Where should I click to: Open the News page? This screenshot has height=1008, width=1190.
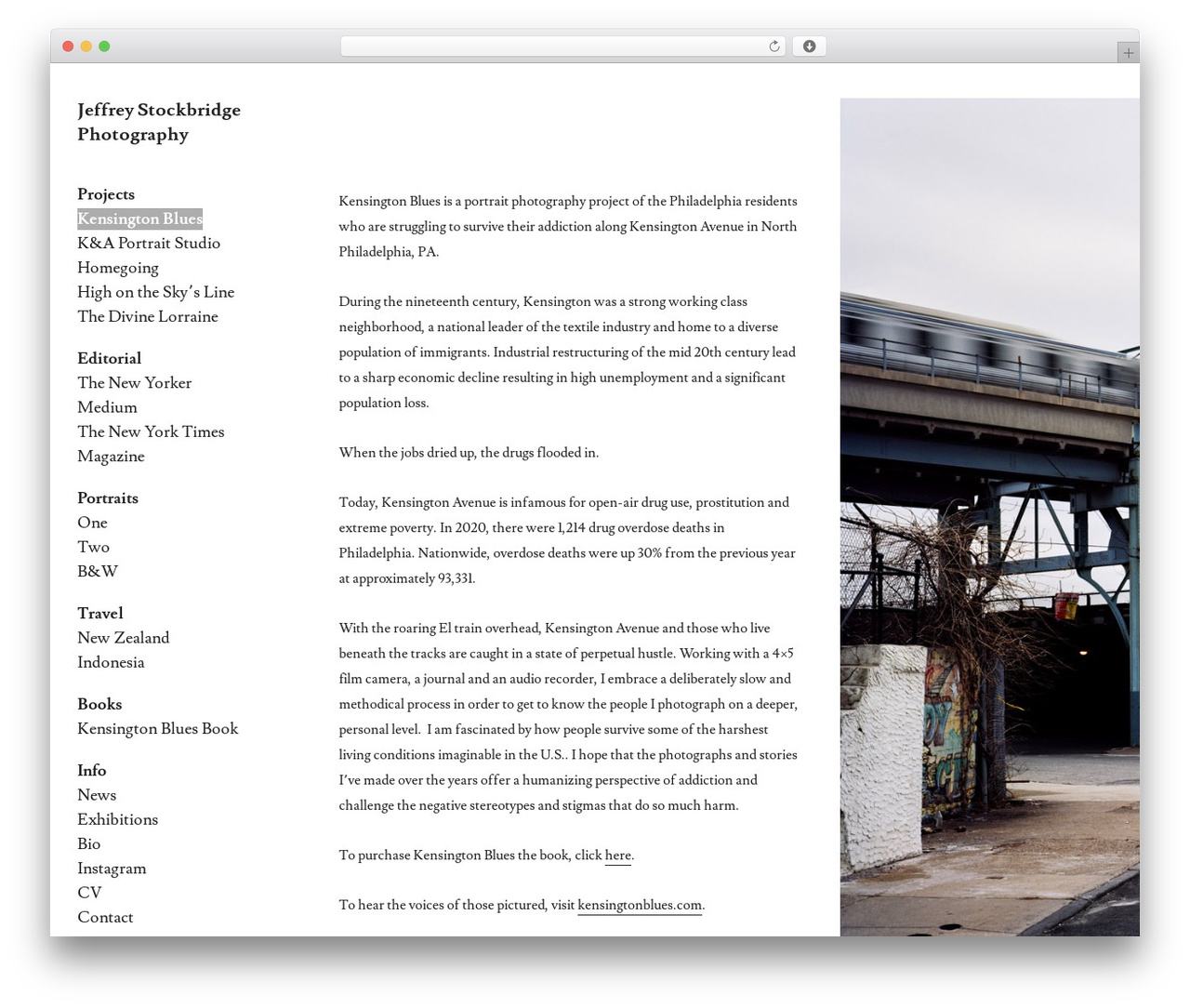97,795
